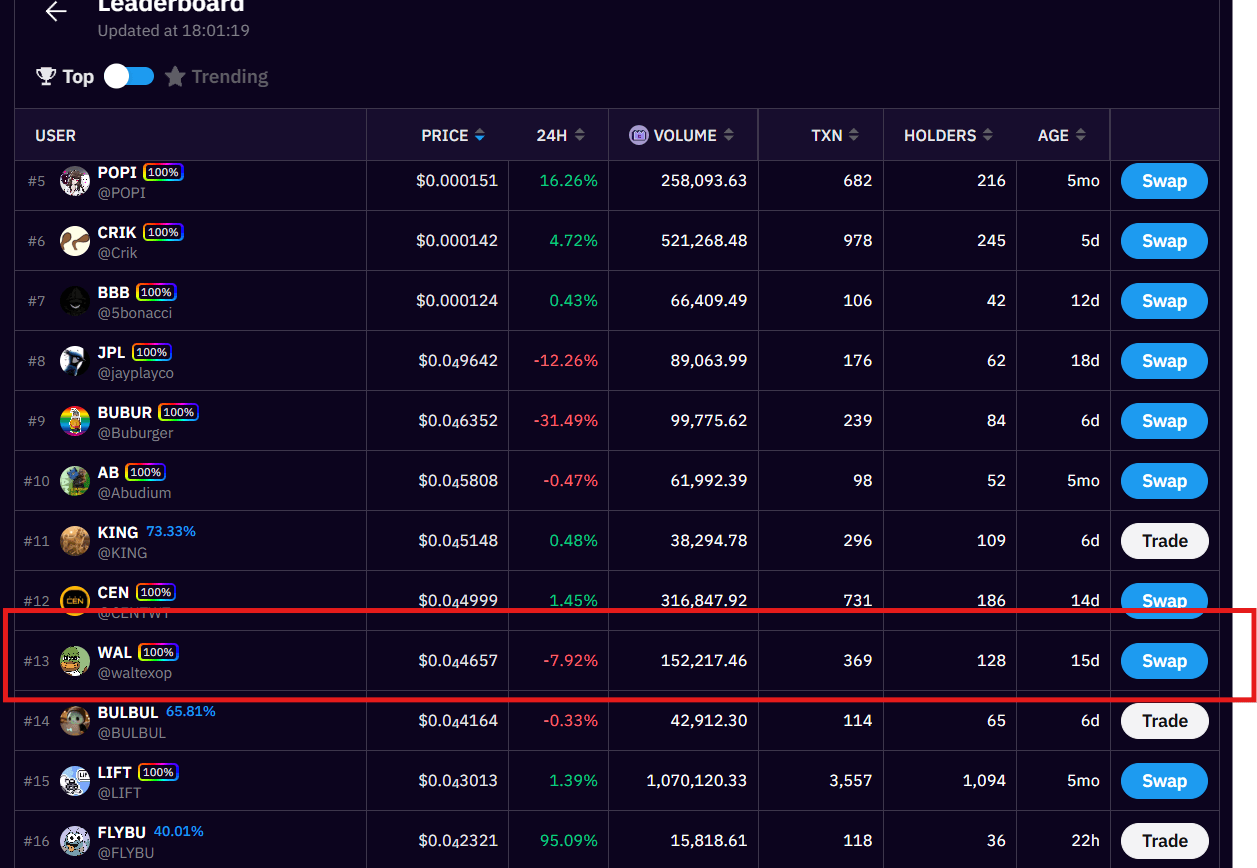This screenshot has width=1257, height=868.
Task: Click the LIFT avatar icon
Action: pyautogui.click(x=75, y=781)
